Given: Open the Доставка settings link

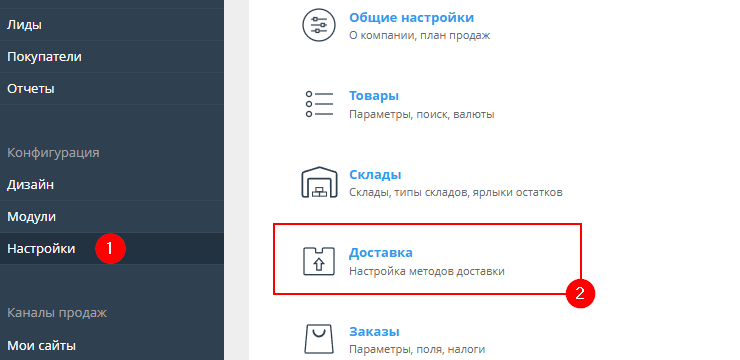Looking at the screenshot, I should pyautogui.click(x=381, y=252).
